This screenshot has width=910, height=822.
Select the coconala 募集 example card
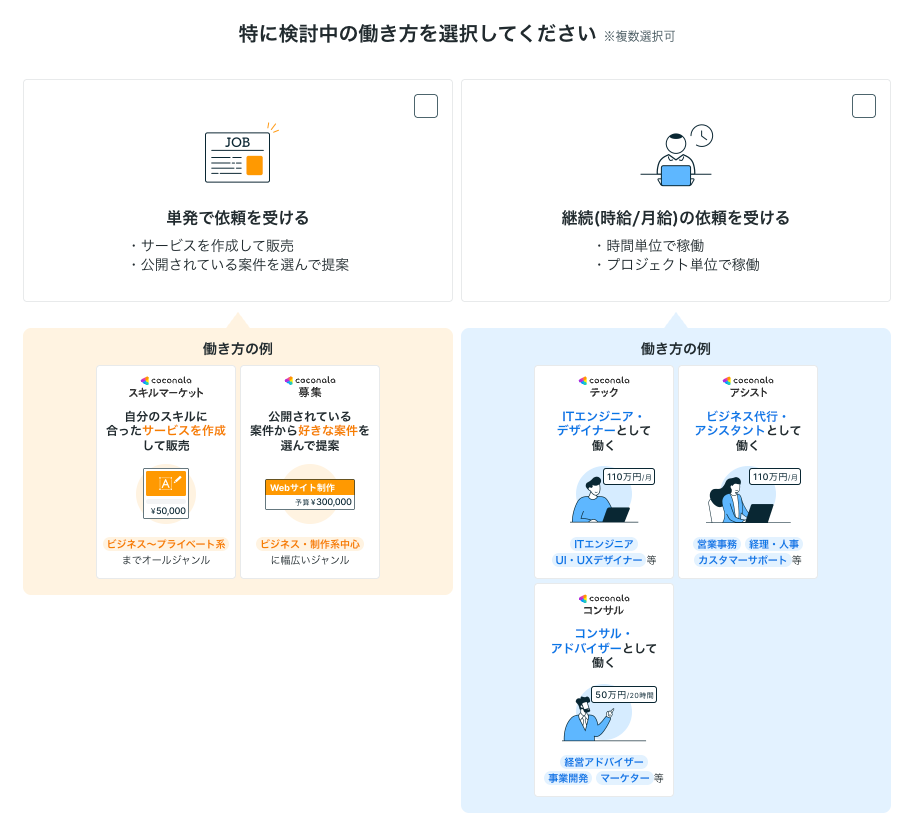point(310,471)
